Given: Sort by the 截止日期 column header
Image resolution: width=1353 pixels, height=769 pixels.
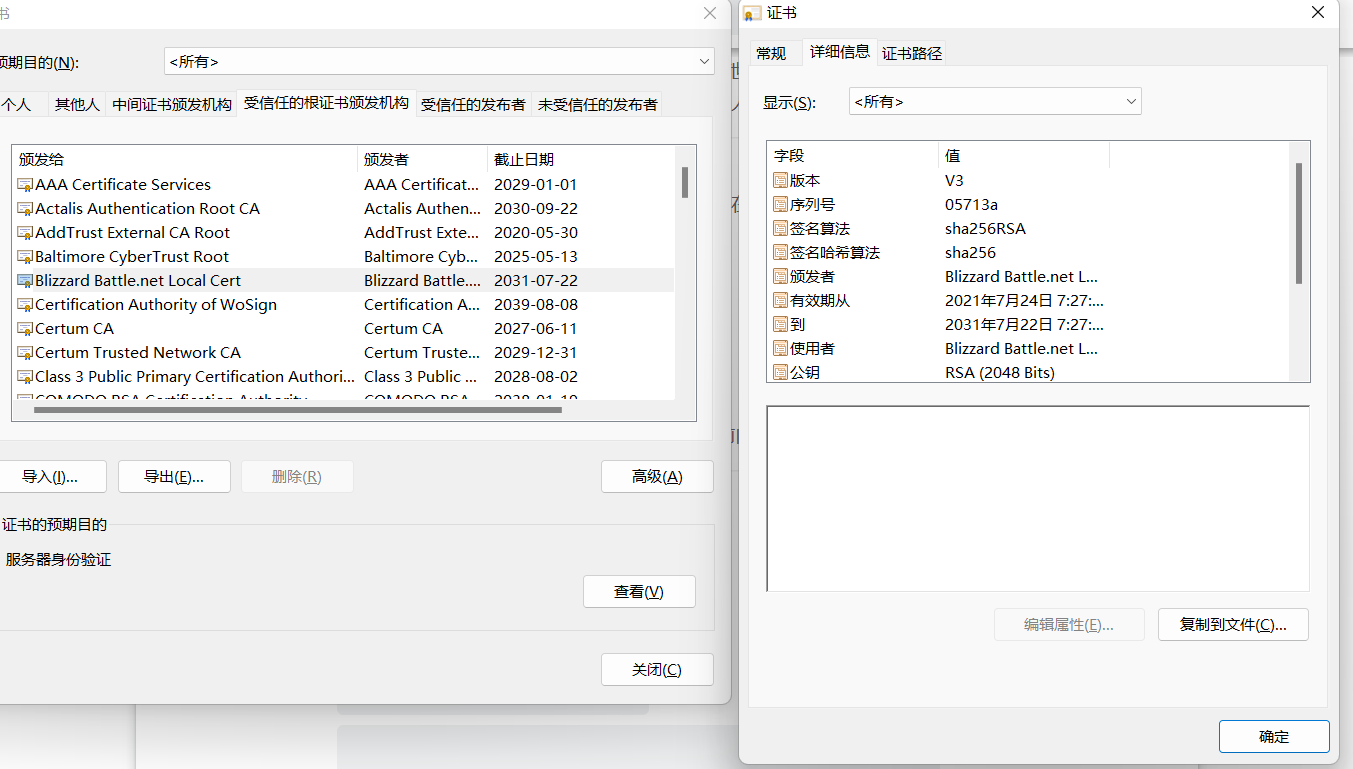Looking at the screenshot, I should point(580,160).
